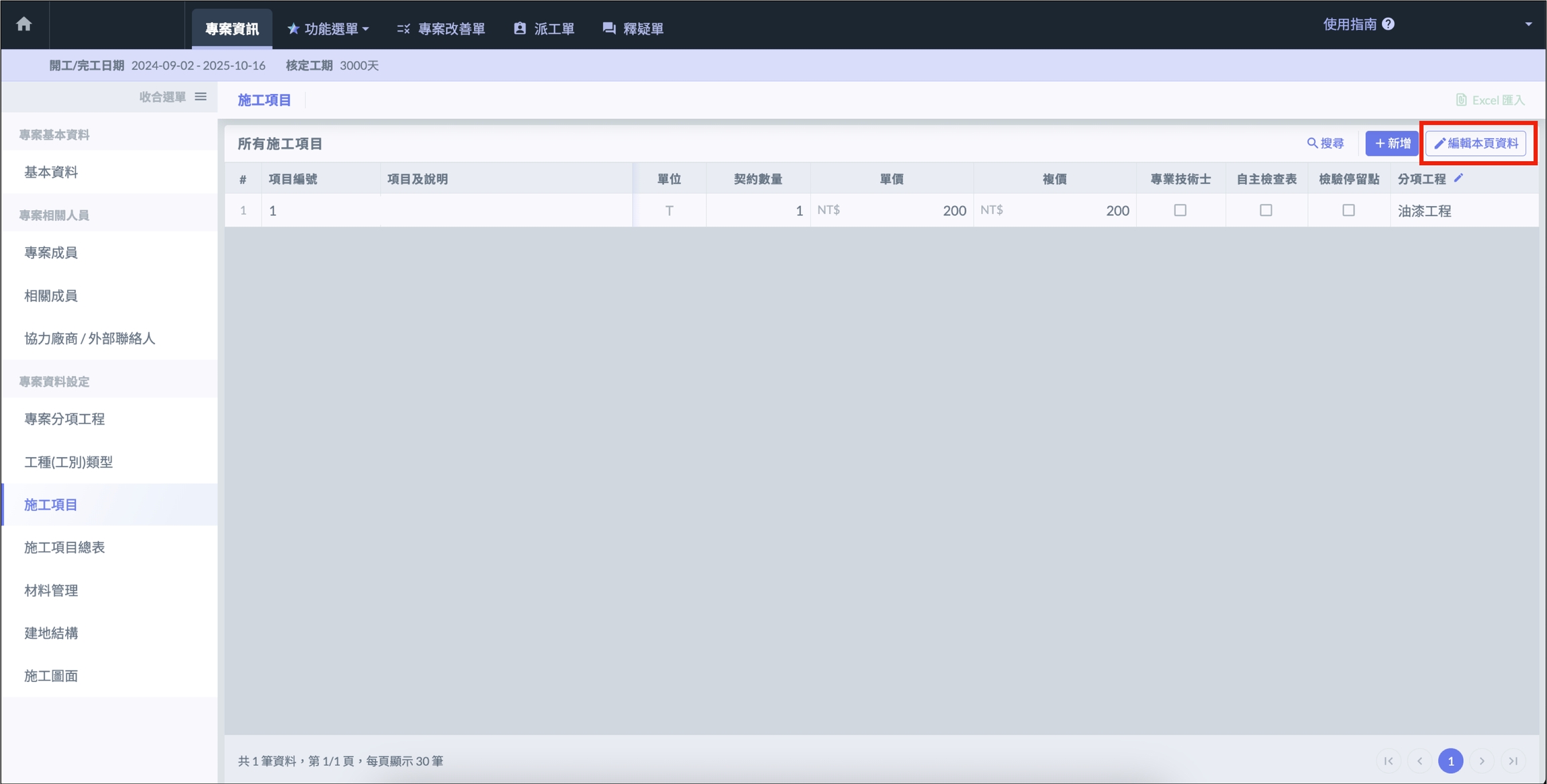The width and height of the screenshot is (1547, 784).
Task: Click the 新增 add button
Action: [x=1392, y=143]
